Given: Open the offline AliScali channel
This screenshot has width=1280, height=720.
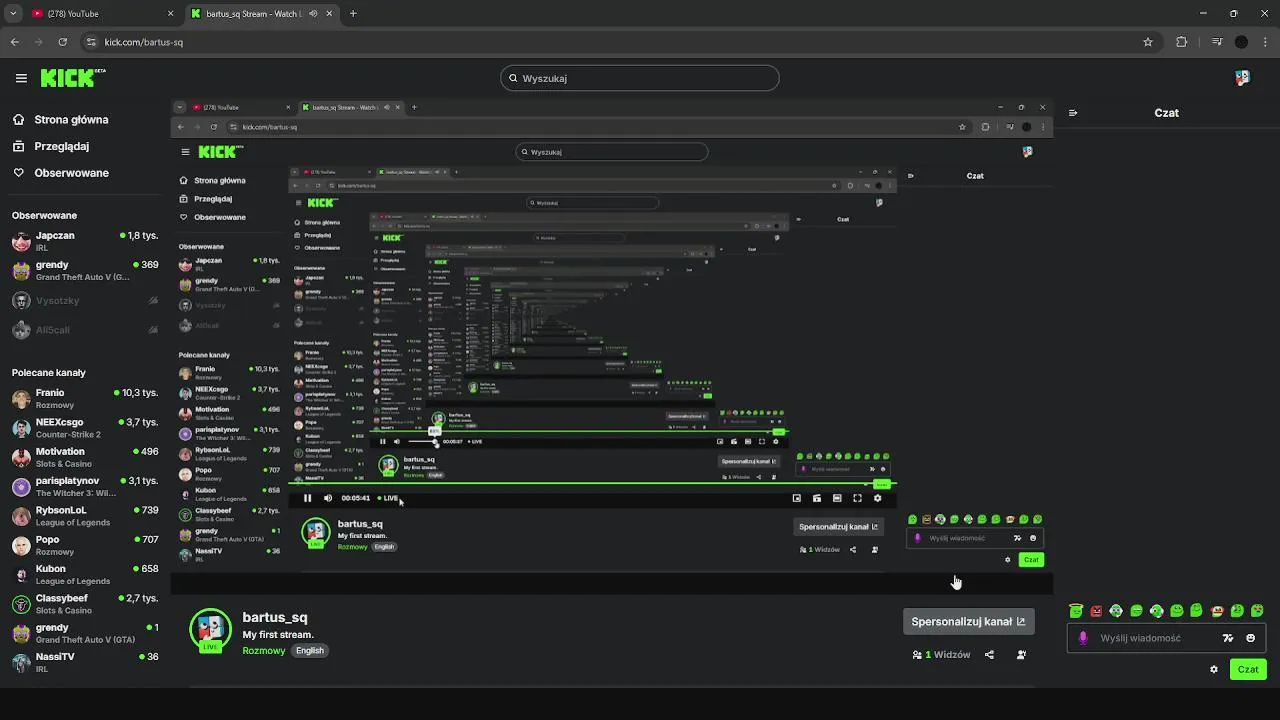Looking at the screenshot, I should click(85, 330).
